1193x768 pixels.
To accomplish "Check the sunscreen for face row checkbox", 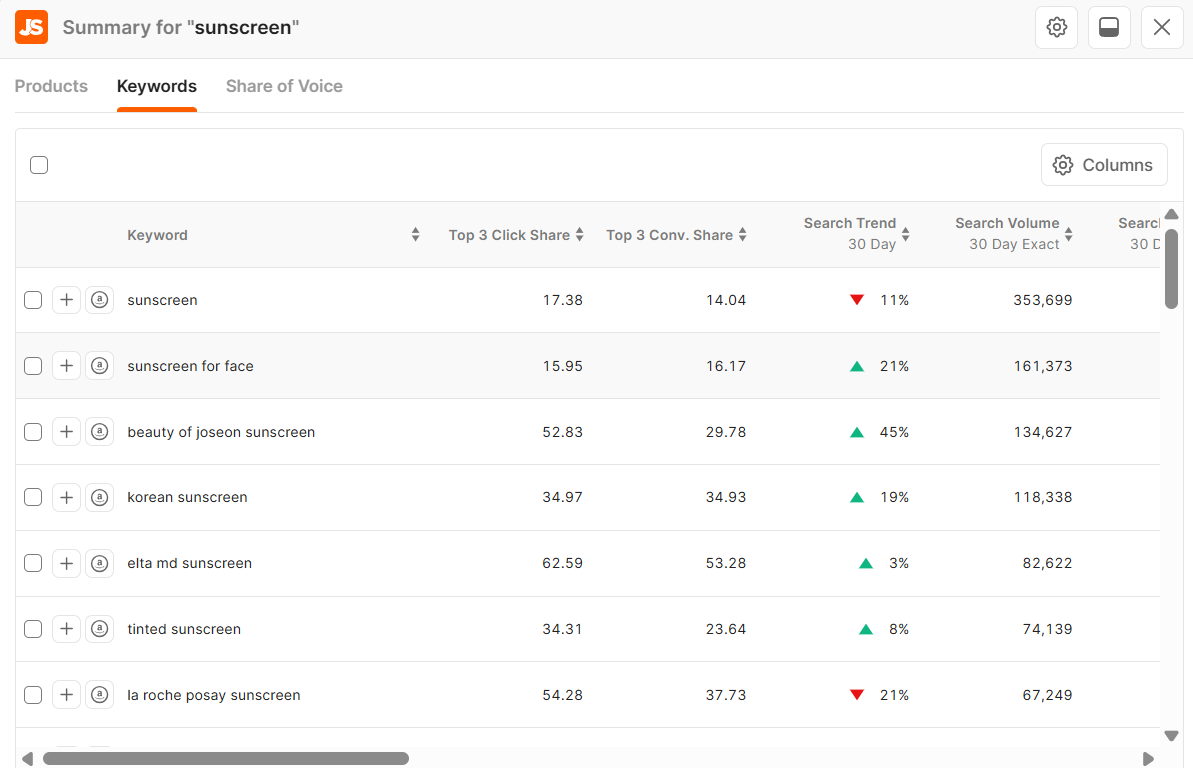I will click(33, 366).
